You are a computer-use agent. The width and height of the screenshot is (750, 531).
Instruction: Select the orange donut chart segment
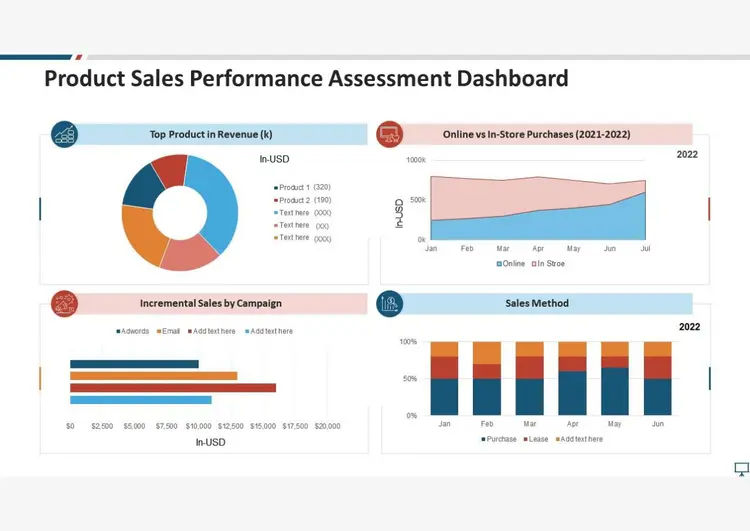point(141,232)
